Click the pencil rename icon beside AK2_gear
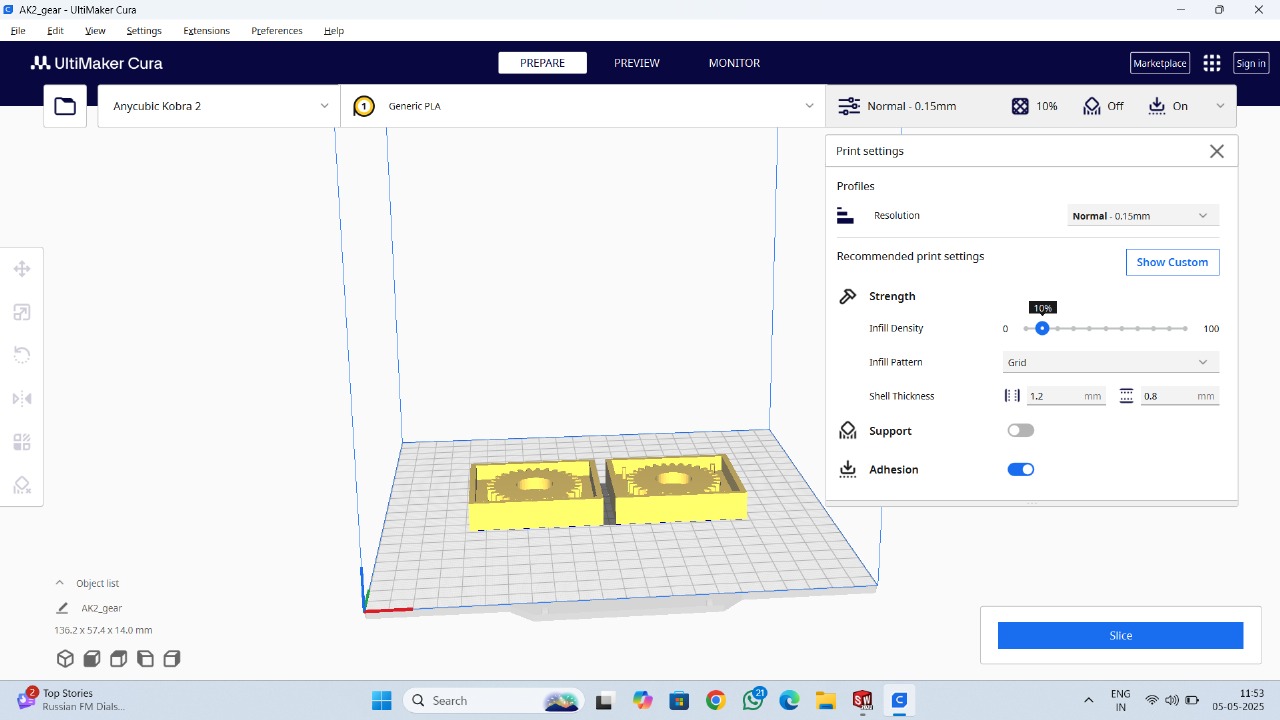 pos(62,608)
